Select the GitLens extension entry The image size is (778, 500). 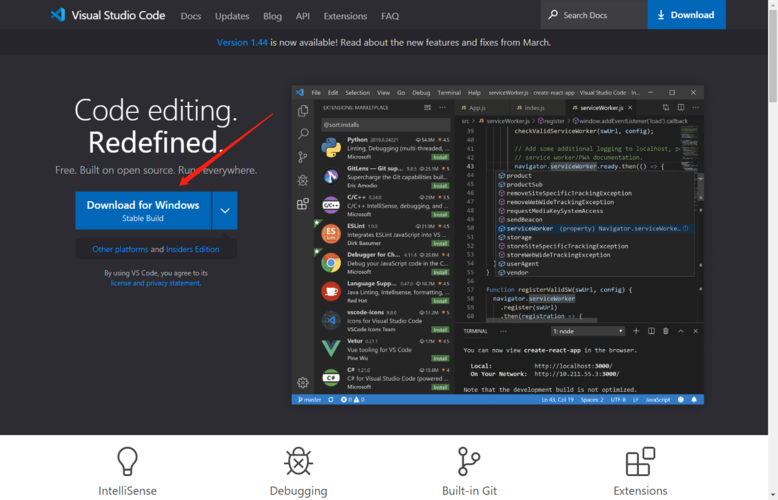point(385,177)
